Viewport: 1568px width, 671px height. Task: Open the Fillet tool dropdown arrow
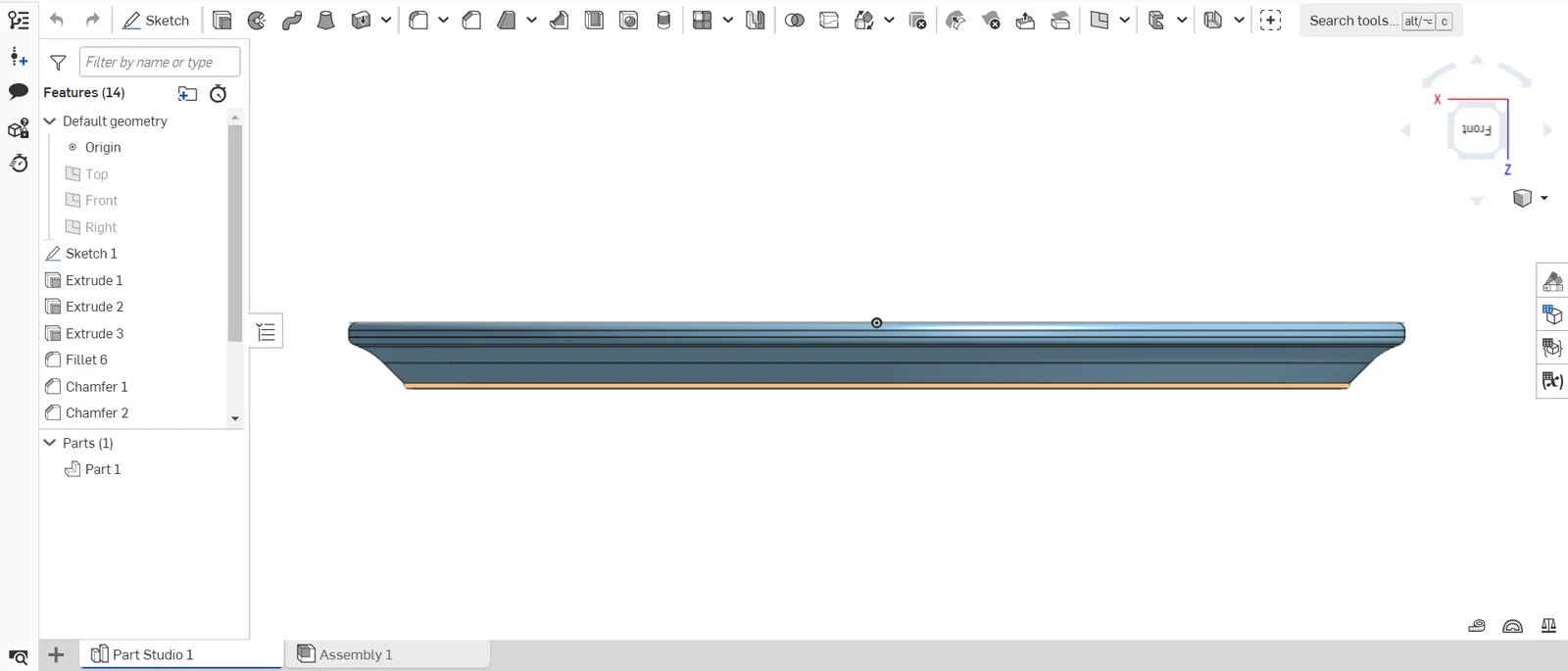(x=443, y=21)
